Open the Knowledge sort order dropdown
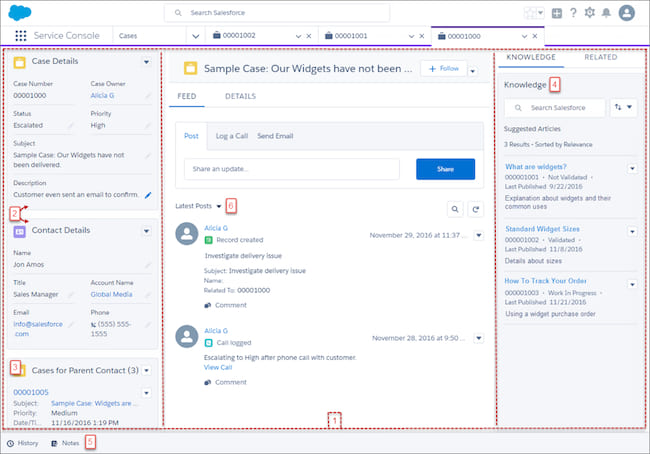The height and width of the screenshot is (454, 650). pyautogui.click(x=623, y=107)
